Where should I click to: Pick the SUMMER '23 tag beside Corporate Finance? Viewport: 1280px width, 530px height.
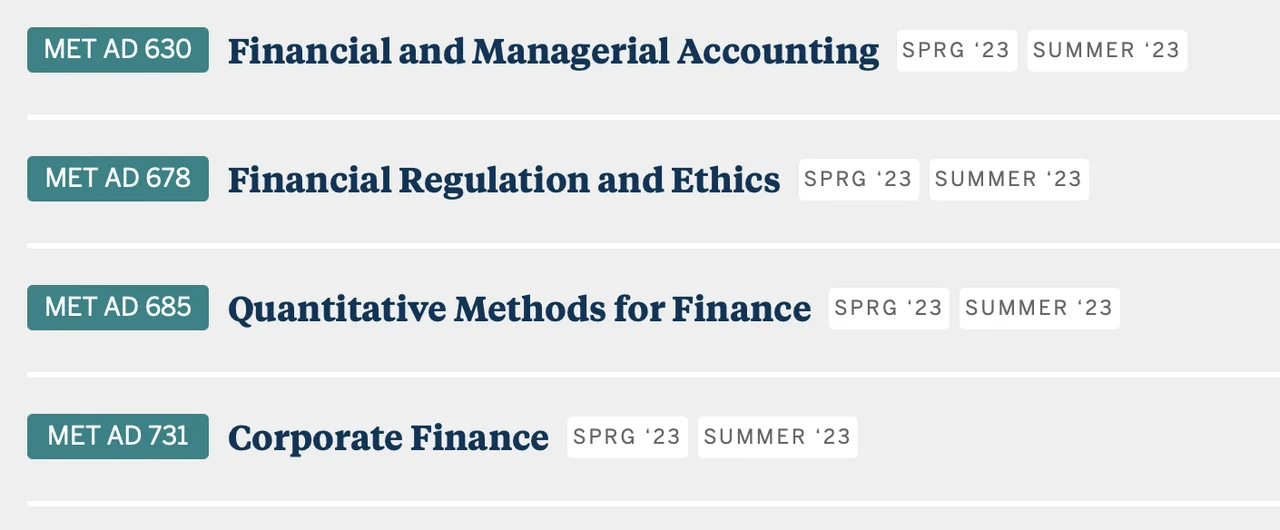pyautogui.click(x=777, y=437)
